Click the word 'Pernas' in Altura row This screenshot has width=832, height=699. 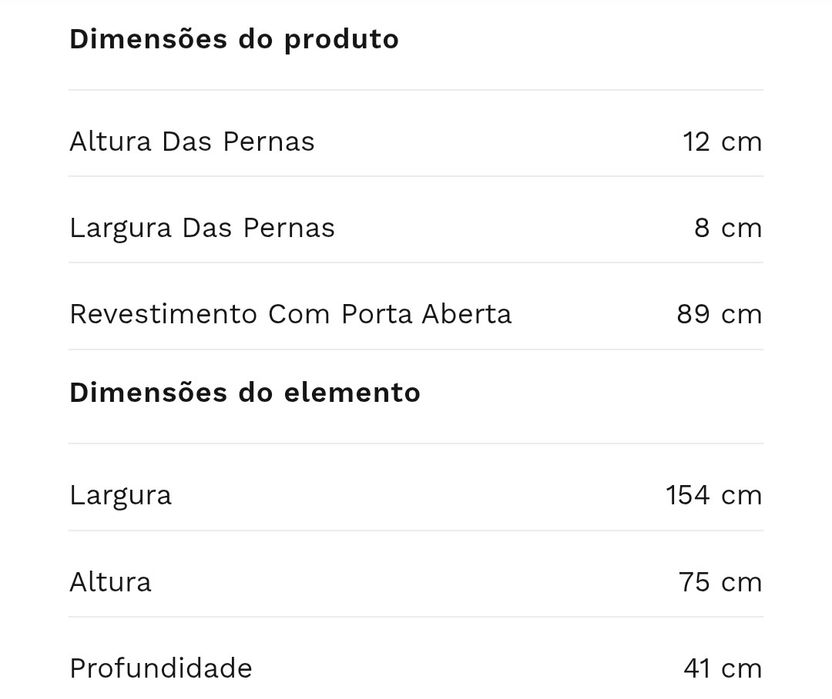268,142
